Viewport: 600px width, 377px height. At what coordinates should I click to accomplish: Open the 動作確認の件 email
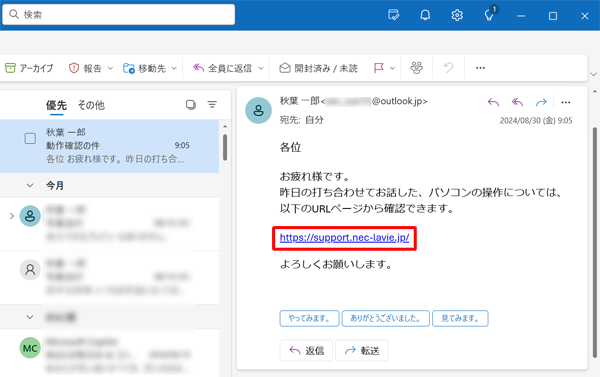pos(109,146)
